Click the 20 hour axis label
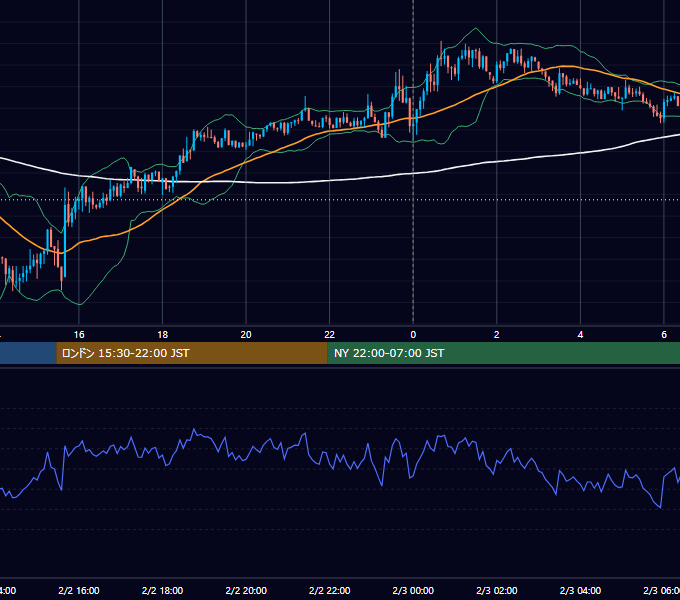 246,335
